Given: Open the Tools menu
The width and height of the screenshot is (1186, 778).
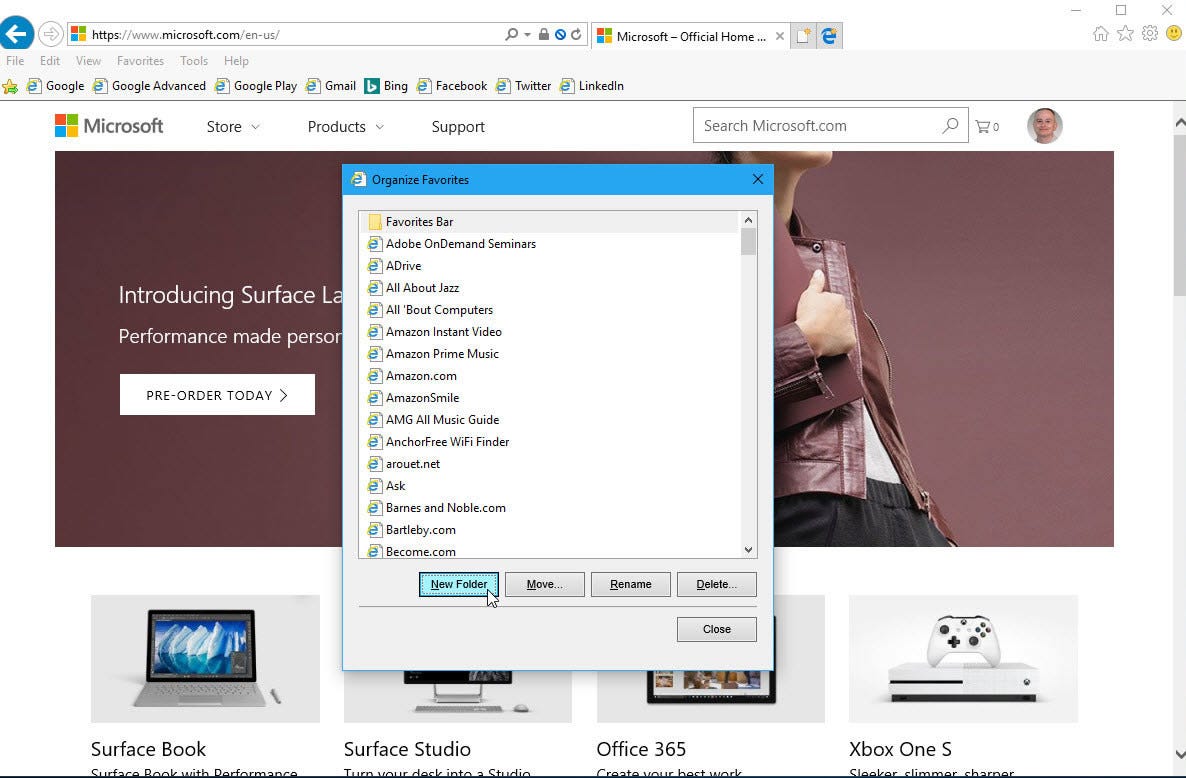Looking at the screenshot, I should 193,61.
